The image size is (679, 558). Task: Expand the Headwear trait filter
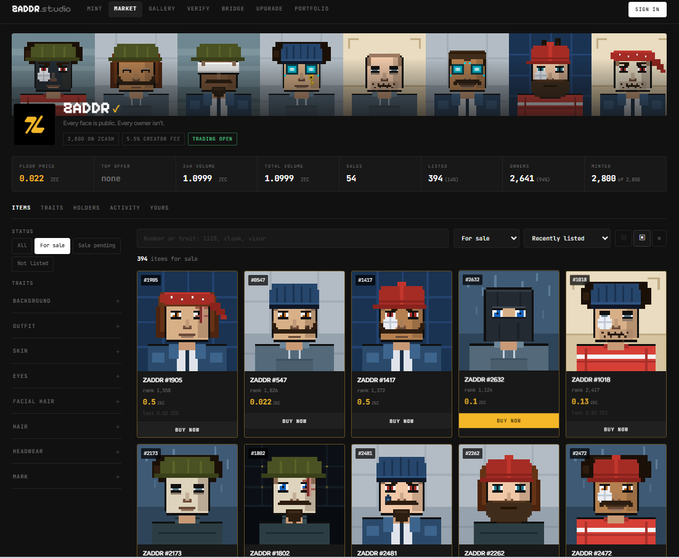[66, 452]
